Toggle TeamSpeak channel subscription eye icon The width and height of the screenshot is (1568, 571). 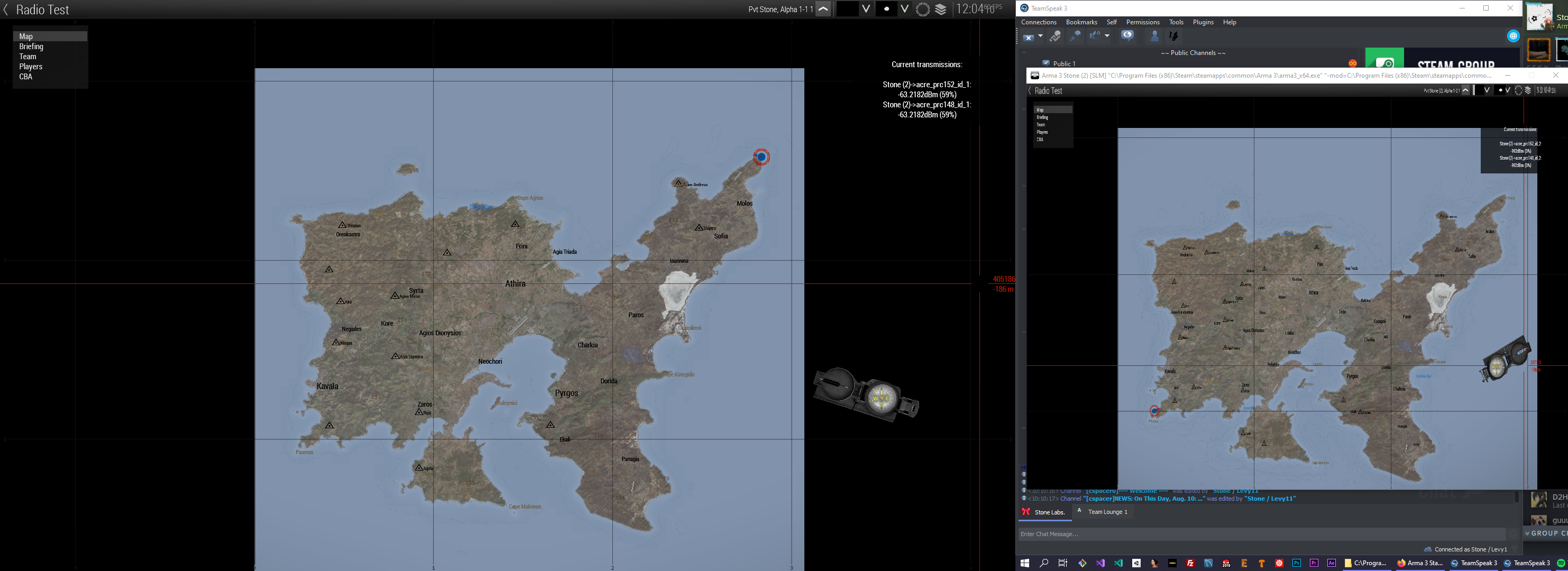point(1127,36)
